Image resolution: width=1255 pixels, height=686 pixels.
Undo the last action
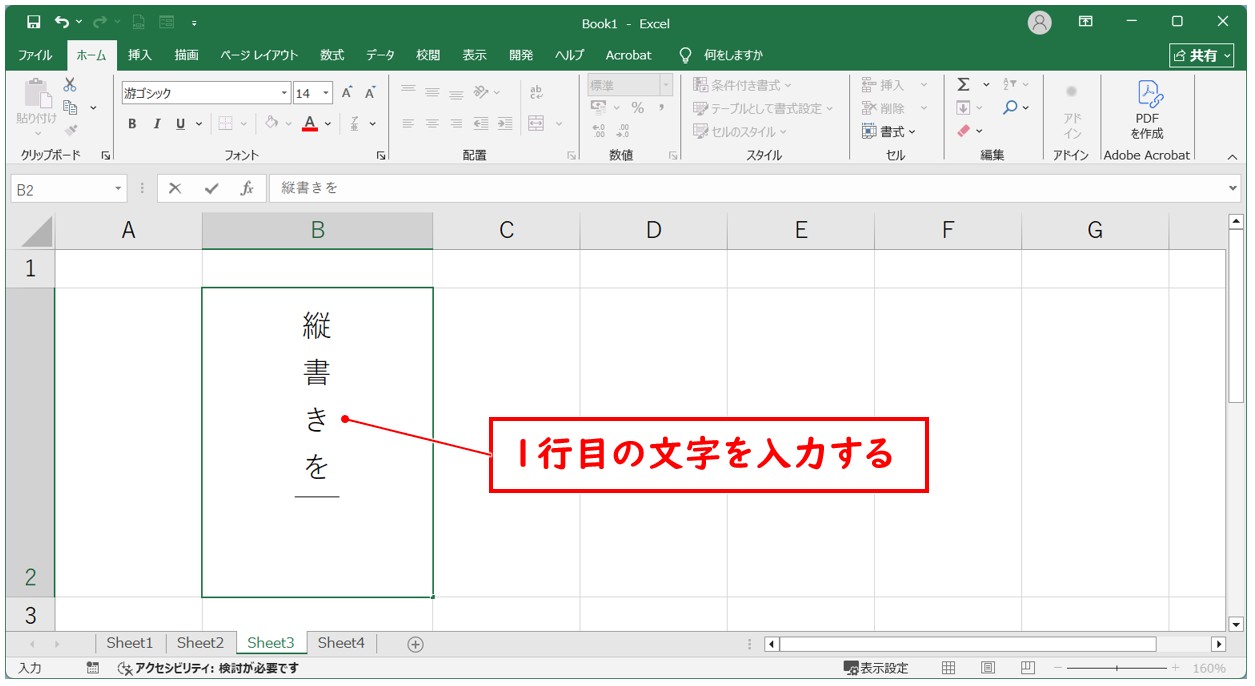click(62, 22)
